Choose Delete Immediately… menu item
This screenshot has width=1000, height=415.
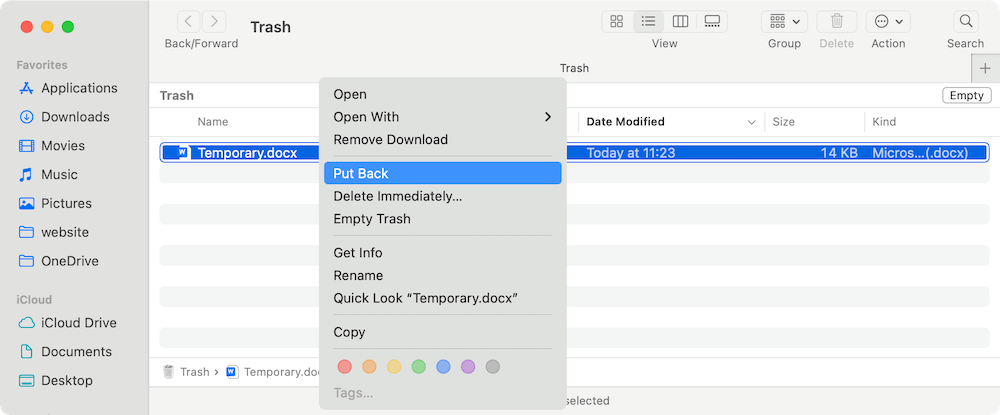point(443,196)
